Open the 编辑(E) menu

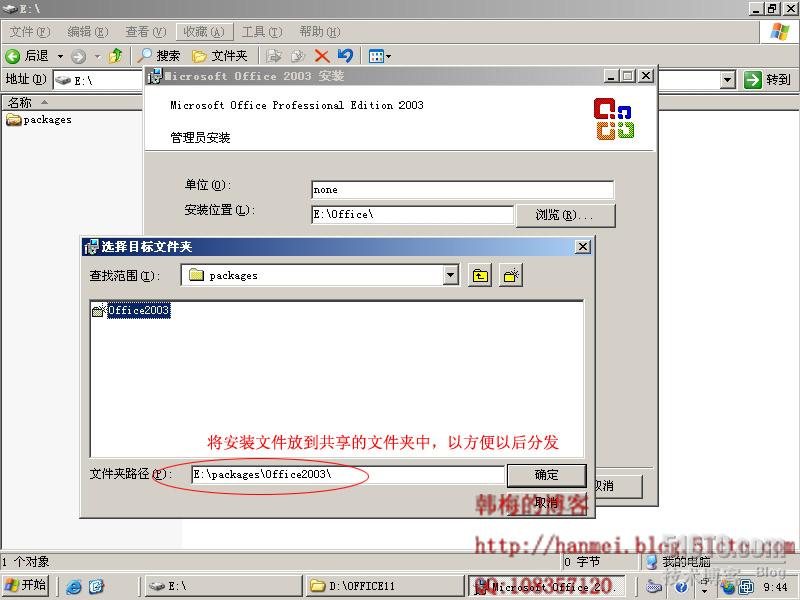coord(88,32)
